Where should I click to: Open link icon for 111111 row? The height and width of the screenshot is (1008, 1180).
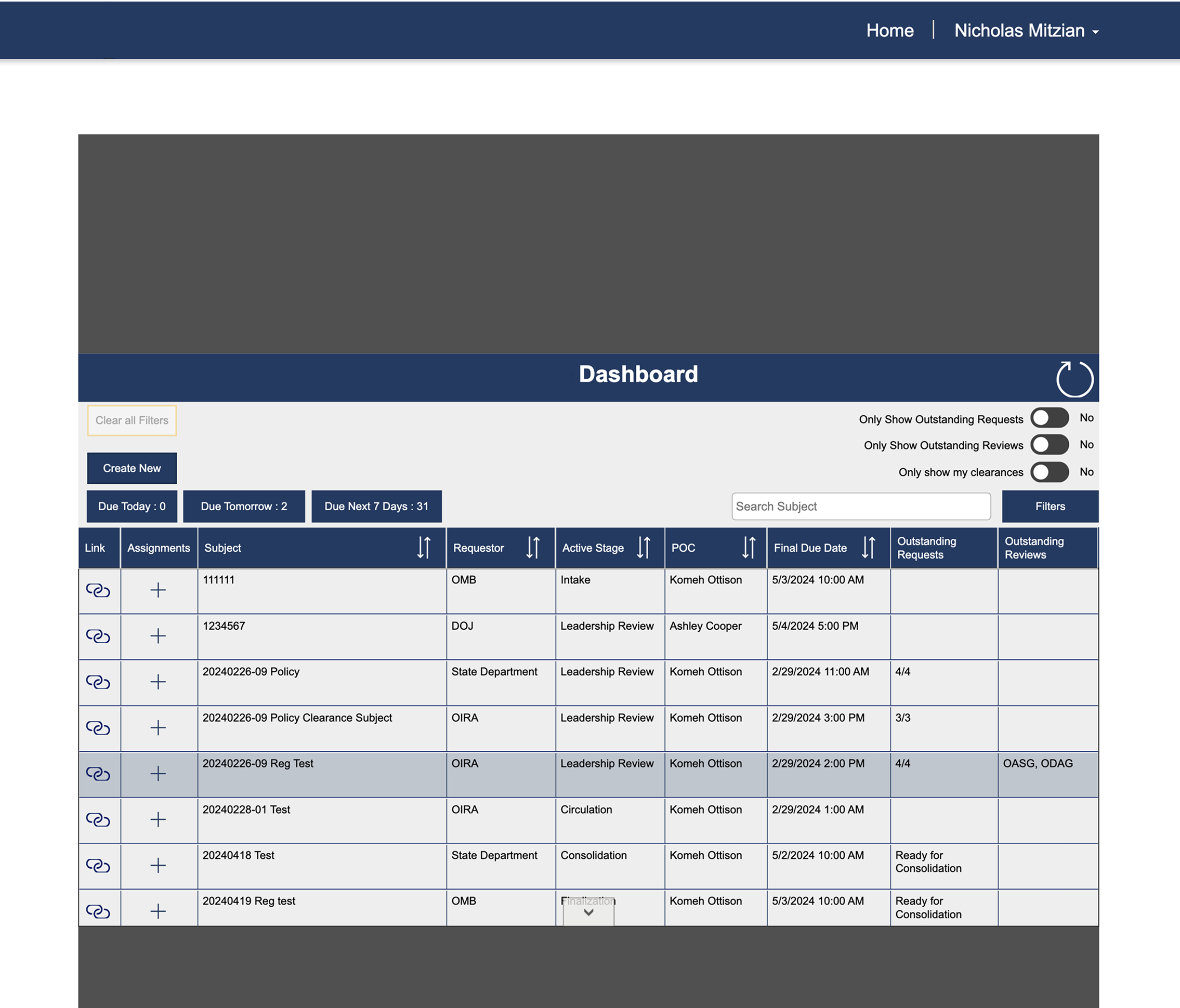(x=98, y=590)
